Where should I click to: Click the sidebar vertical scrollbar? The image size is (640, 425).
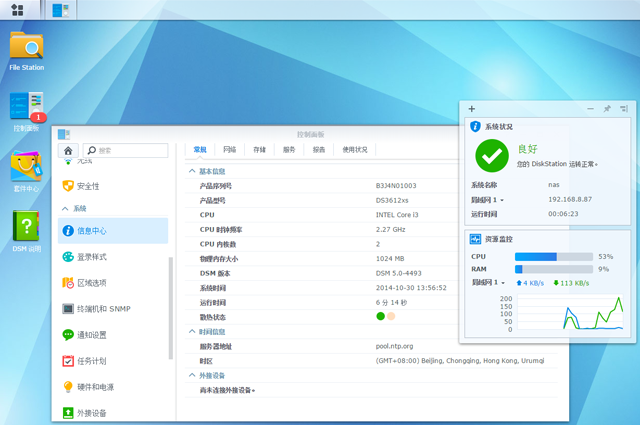[171, 308]
